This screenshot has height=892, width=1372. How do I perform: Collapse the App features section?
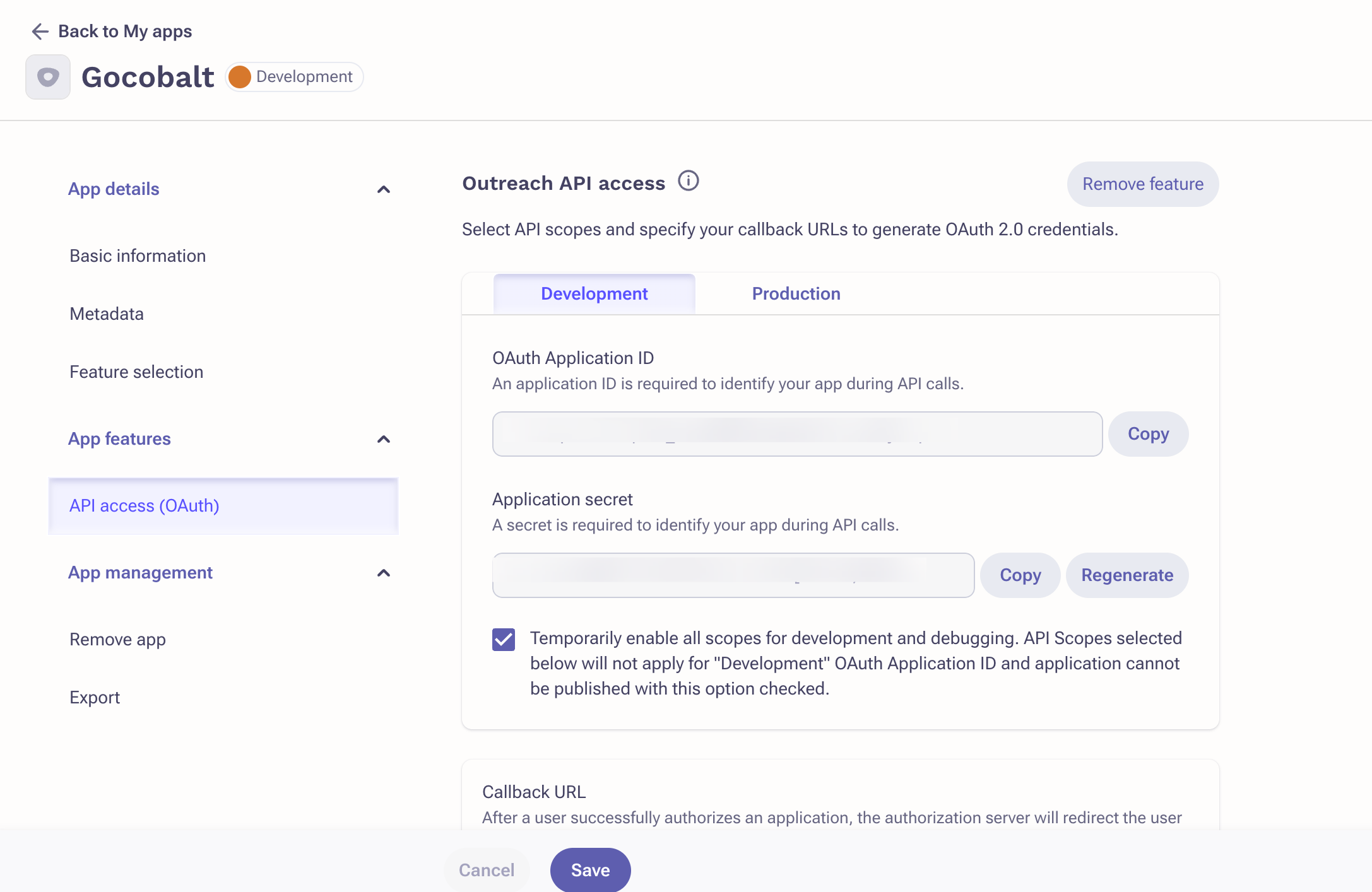click(x=383, y=439)
